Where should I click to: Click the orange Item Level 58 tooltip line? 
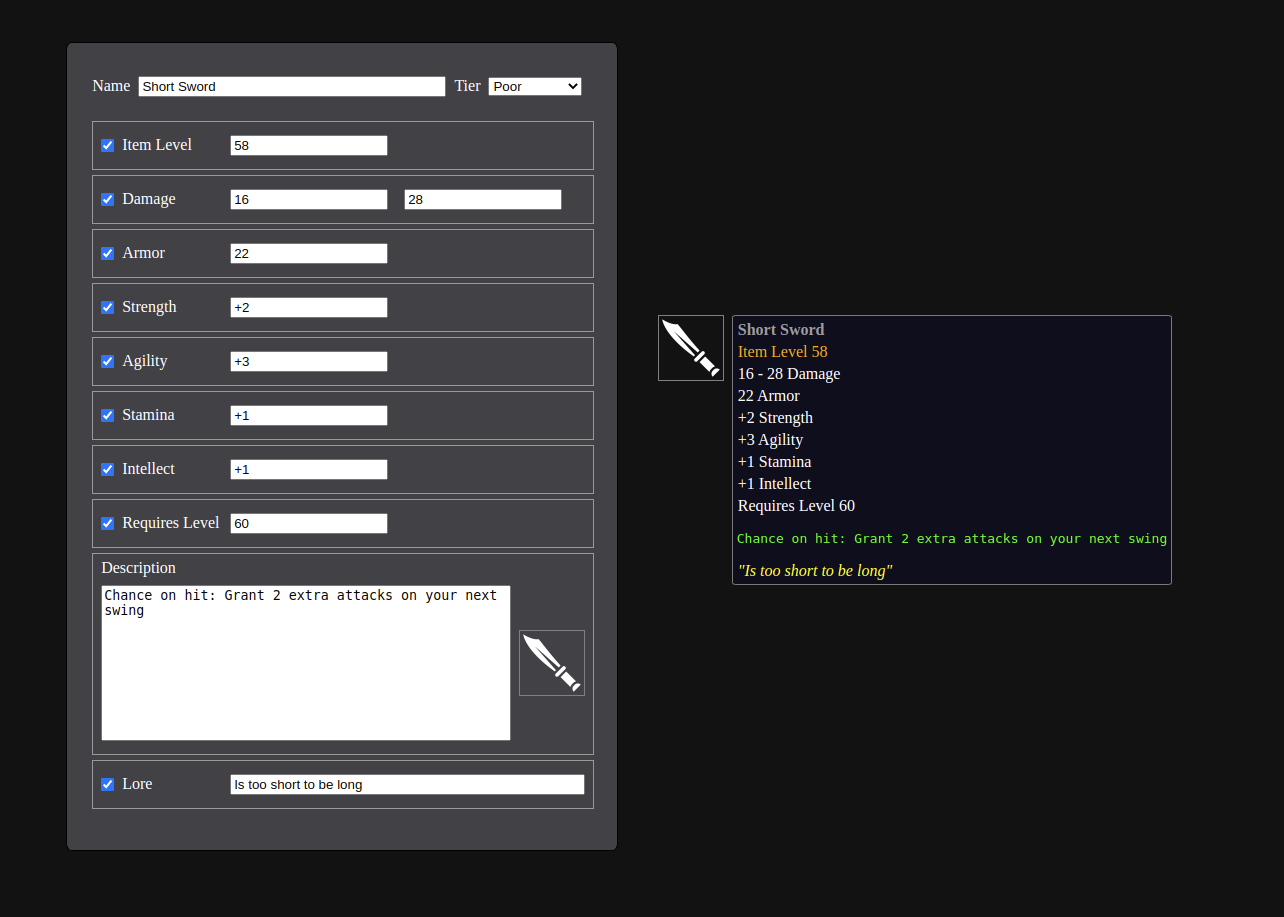[x=783, y=352]
